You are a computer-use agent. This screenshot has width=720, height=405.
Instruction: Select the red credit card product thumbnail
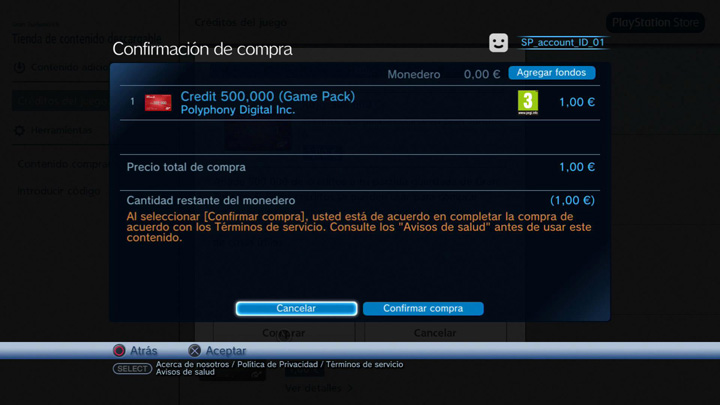coord(158,102)
